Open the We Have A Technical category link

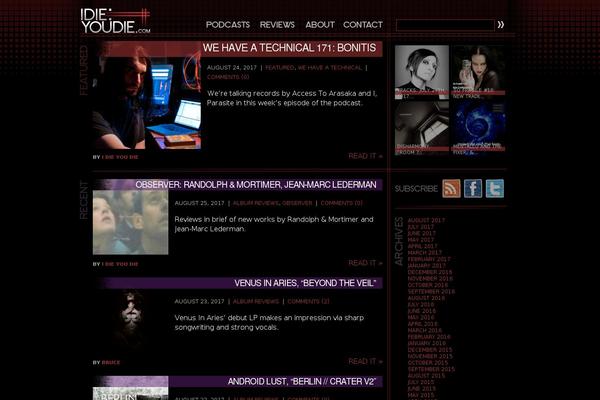[330, 68]
